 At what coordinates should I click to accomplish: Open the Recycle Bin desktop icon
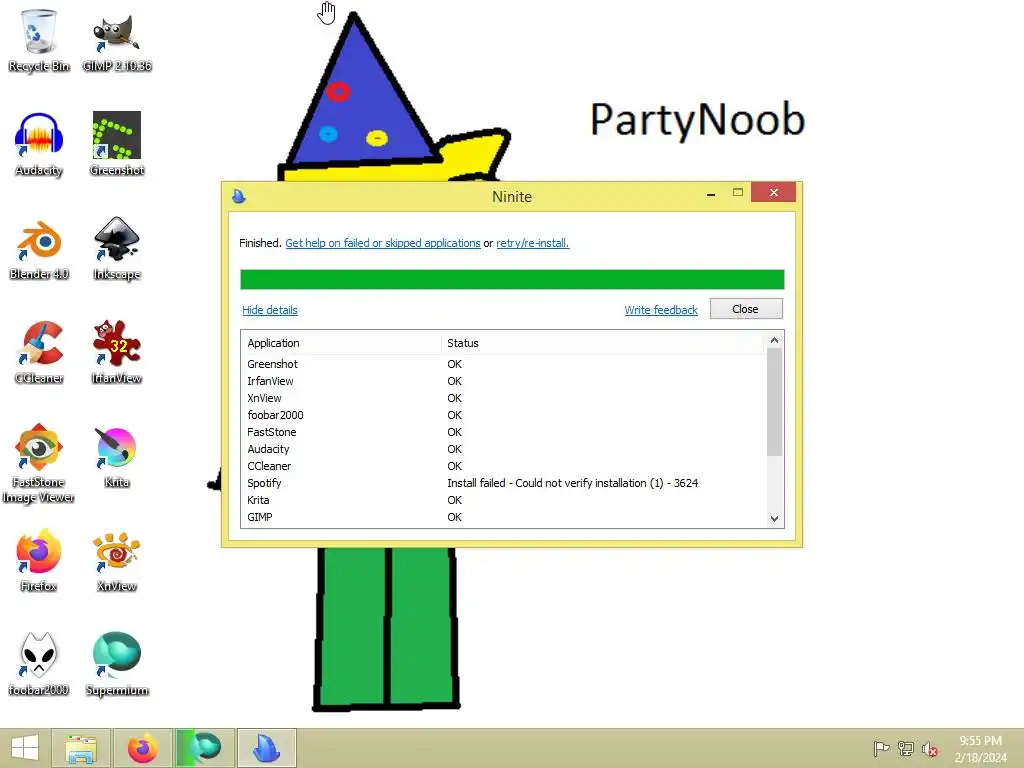39,40
